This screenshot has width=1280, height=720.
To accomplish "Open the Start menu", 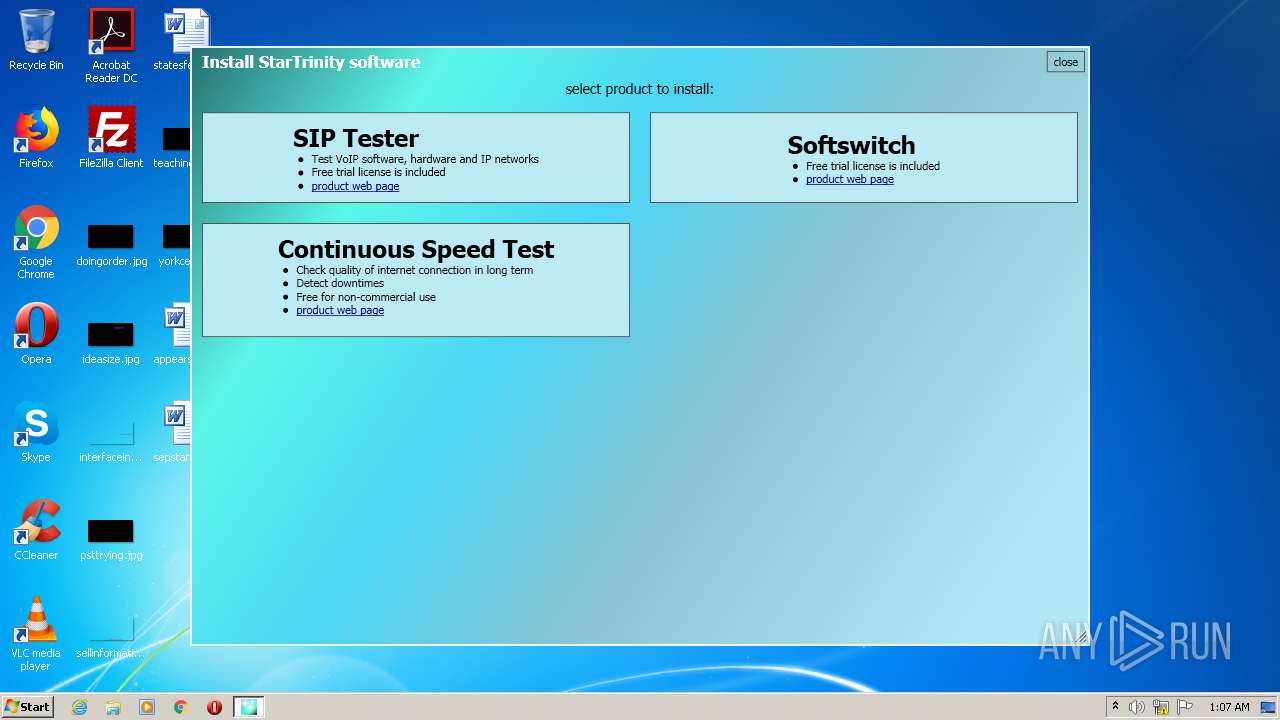I will [x=28, y=707].
